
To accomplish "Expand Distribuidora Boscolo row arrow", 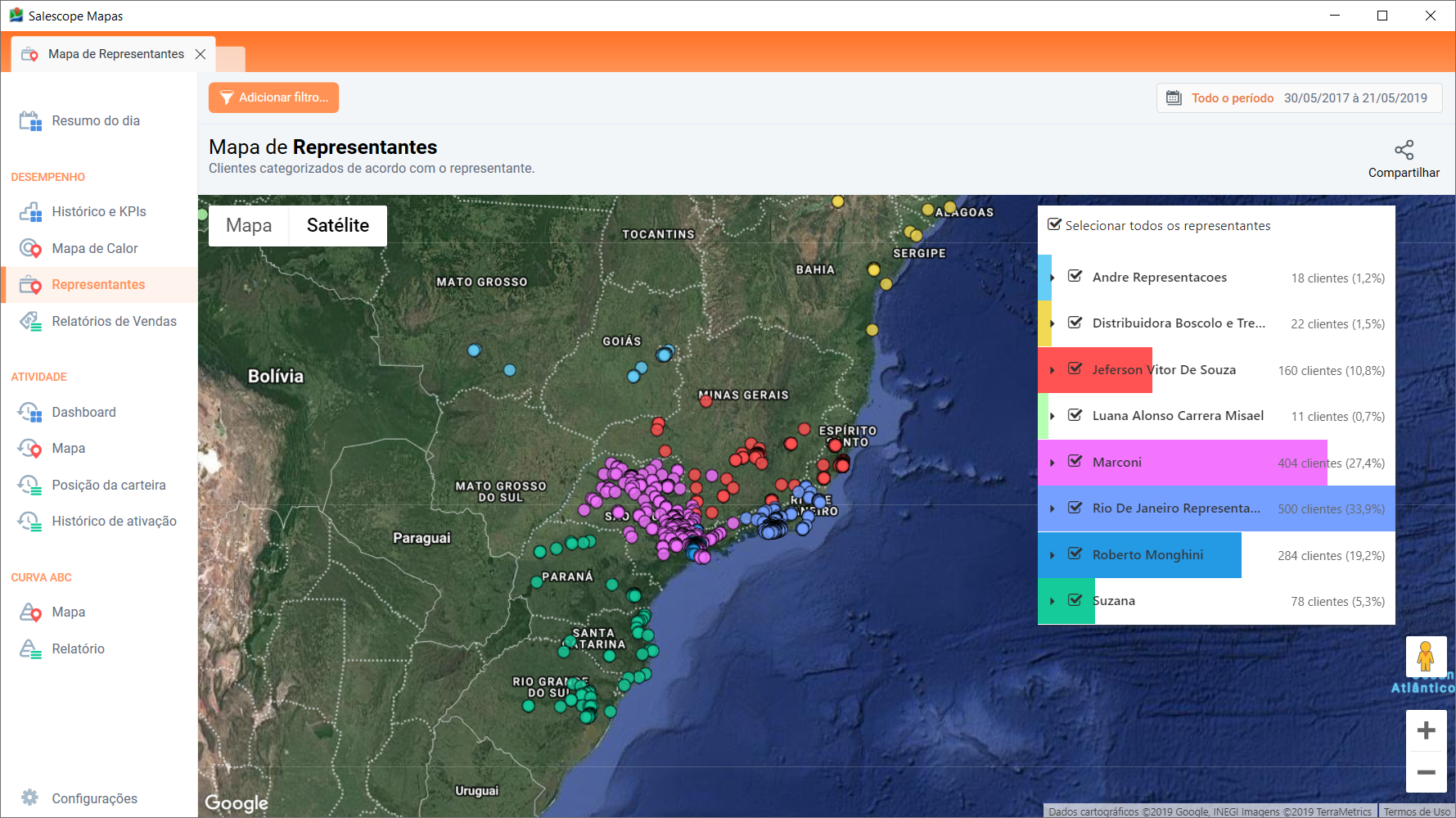I will (1053, 323).
